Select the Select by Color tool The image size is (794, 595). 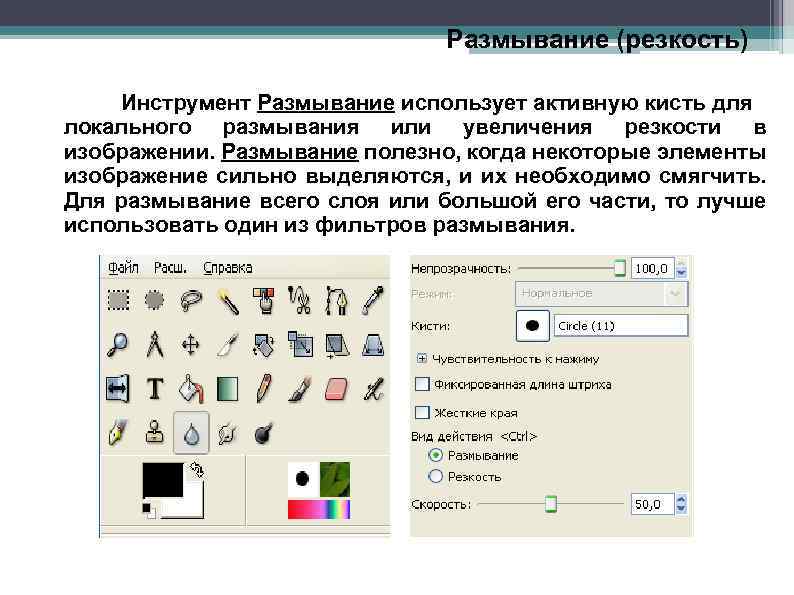point(263,300)
